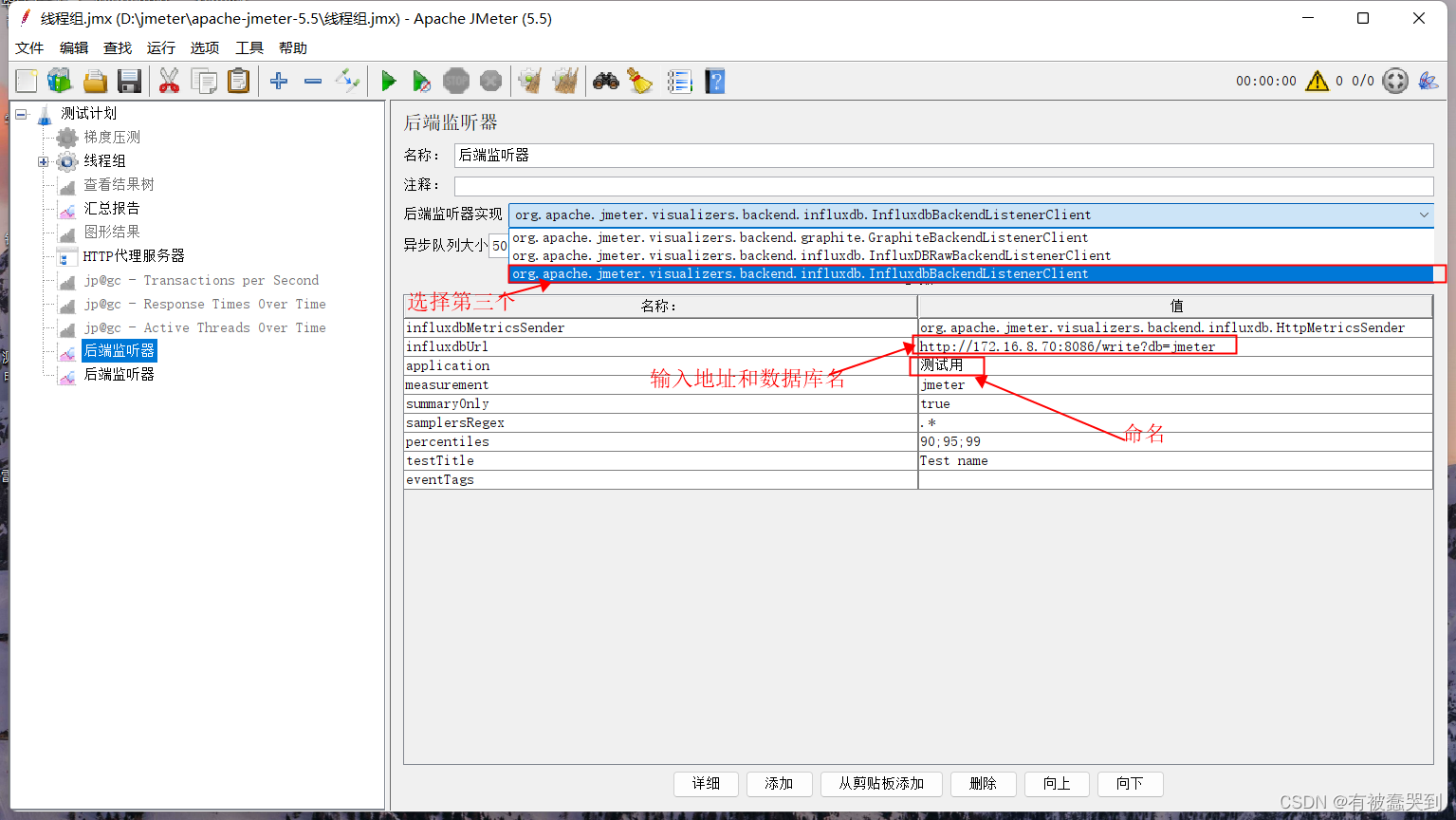Reset search with broom icon
1456x820 pixels.
pos(640,82)
